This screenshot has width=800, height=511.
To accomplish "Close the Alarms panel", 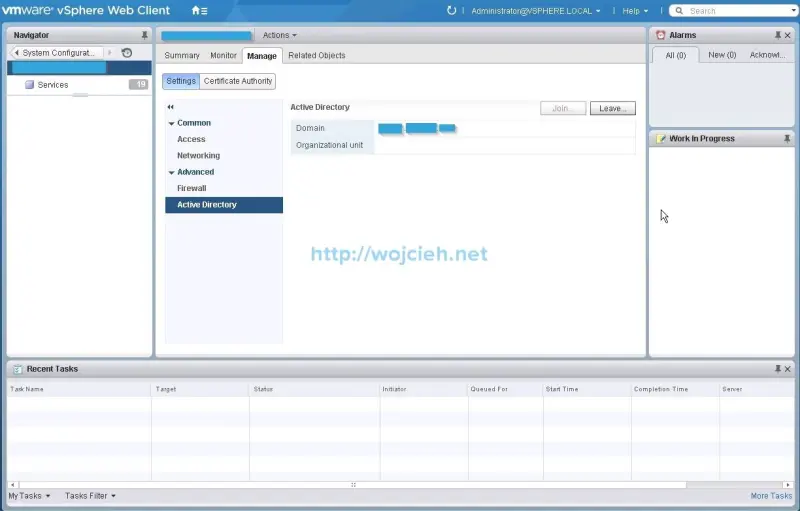I will [789, 35].
